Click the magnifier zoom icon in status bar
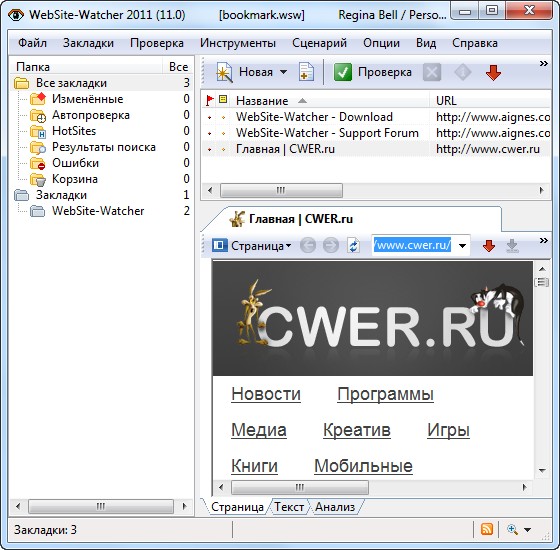 tap(512, 529)
